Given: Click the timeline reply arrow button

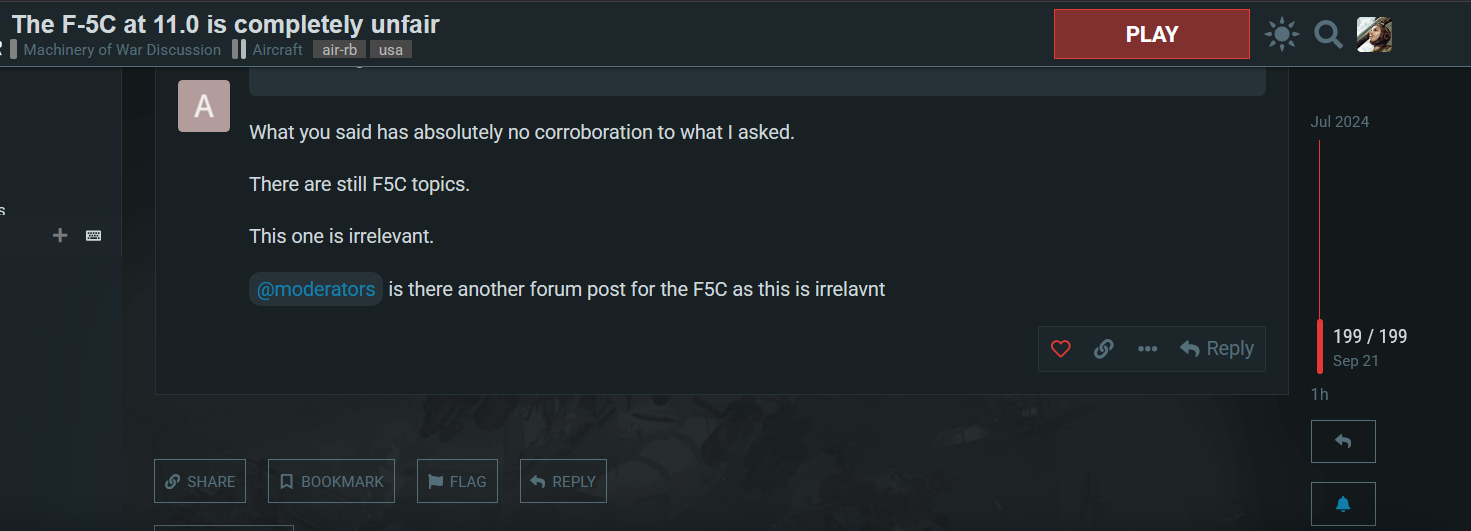Looking at the screenshot, I should [x=1343, y=441].
